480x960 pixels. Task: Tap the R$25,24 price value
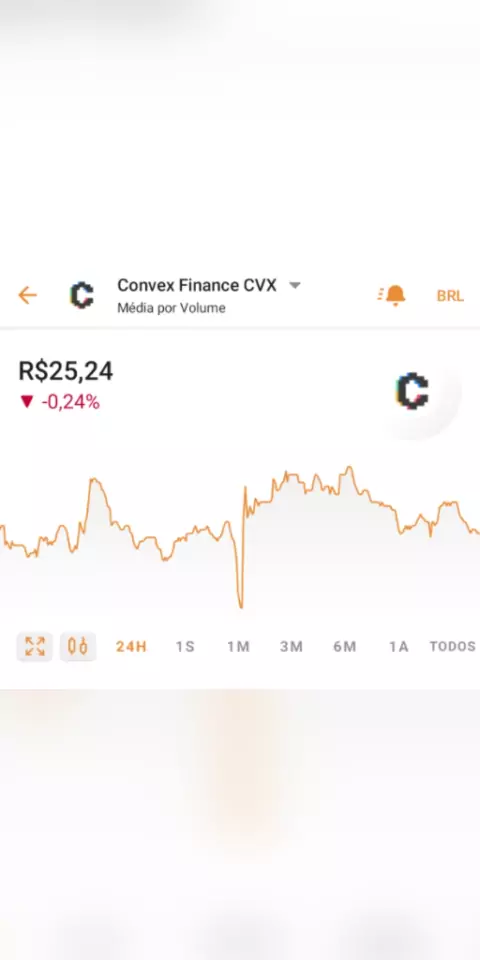click(x=66, y=372)
